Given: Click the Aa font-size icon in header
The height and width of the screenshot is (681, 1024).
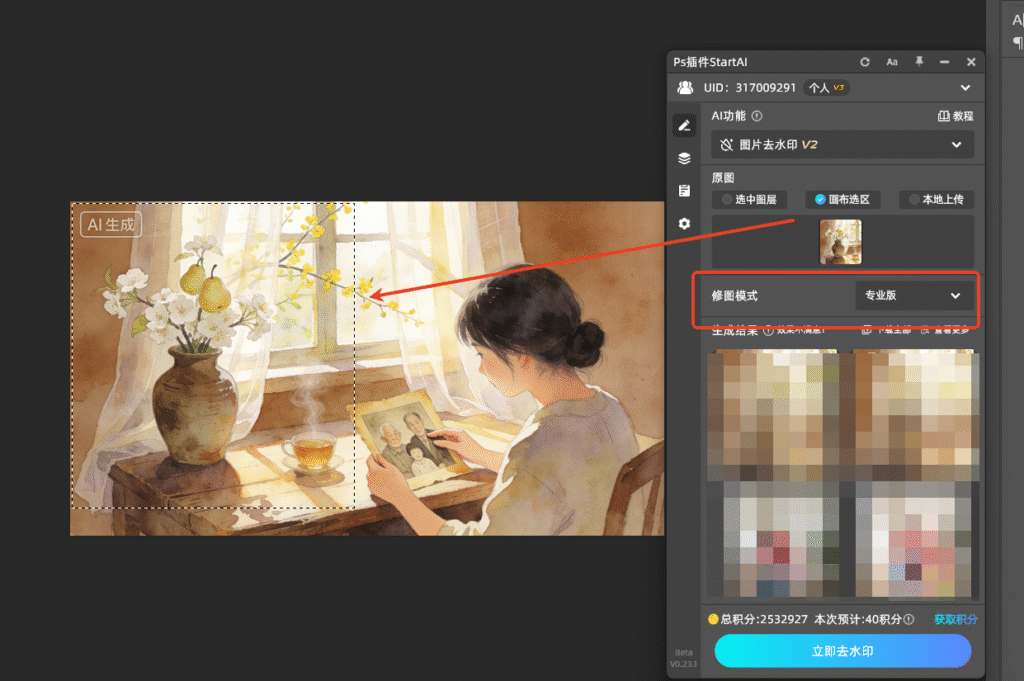Looking at the screenshot, I should 892,62.
